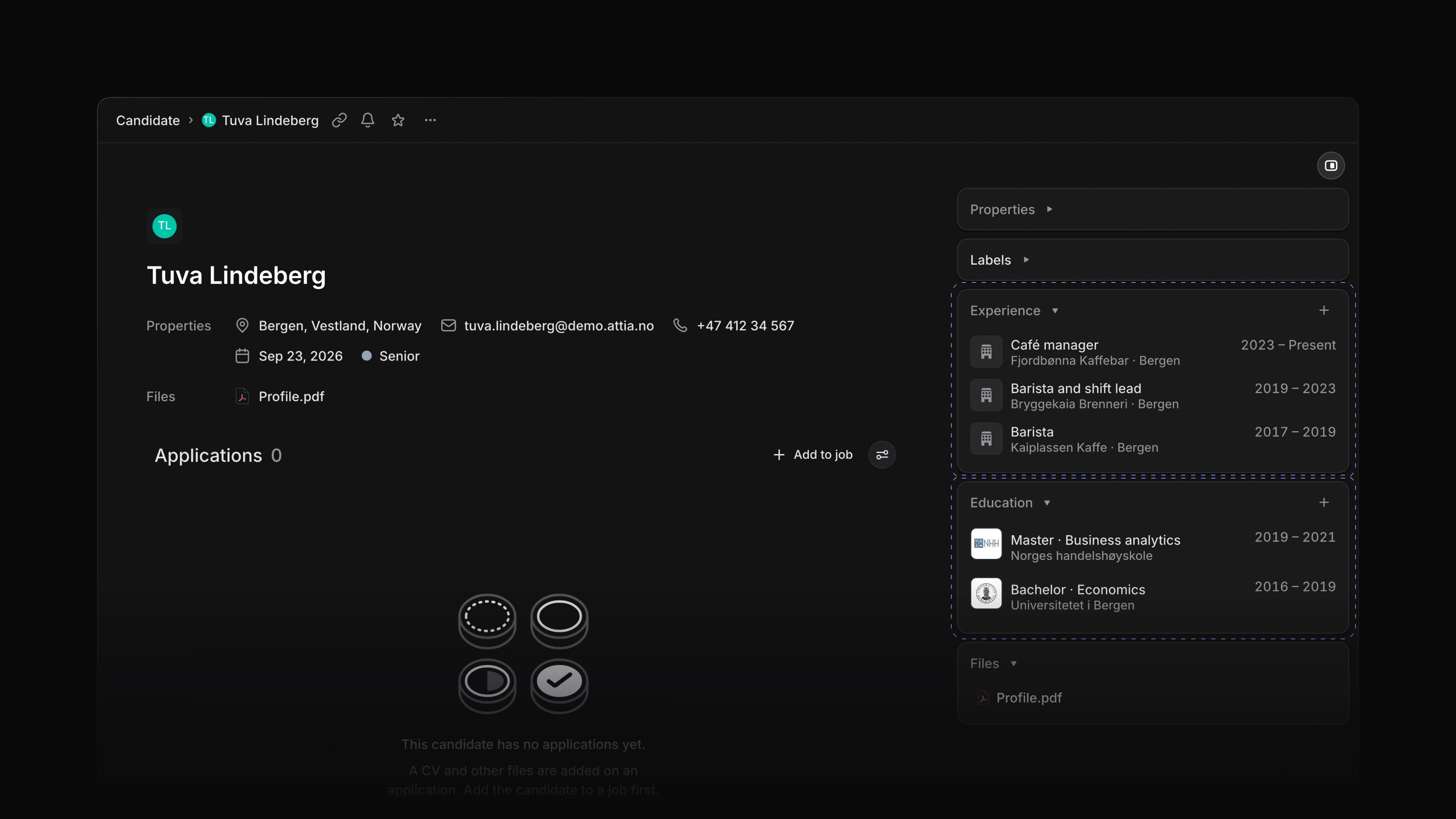The height and width of the screenshot is (819, 1456).
Task: Click phone number +47 412 34 567
Action: click(x=745, y=326)
